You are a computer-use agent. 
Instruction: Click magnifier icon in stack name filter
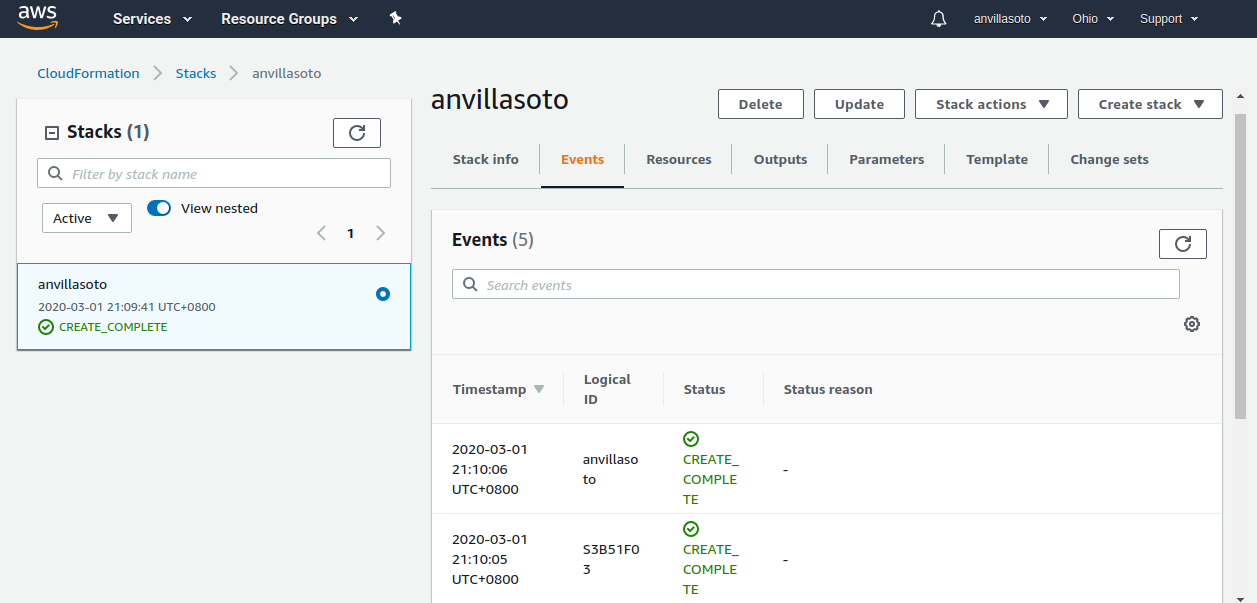point(55,174)
